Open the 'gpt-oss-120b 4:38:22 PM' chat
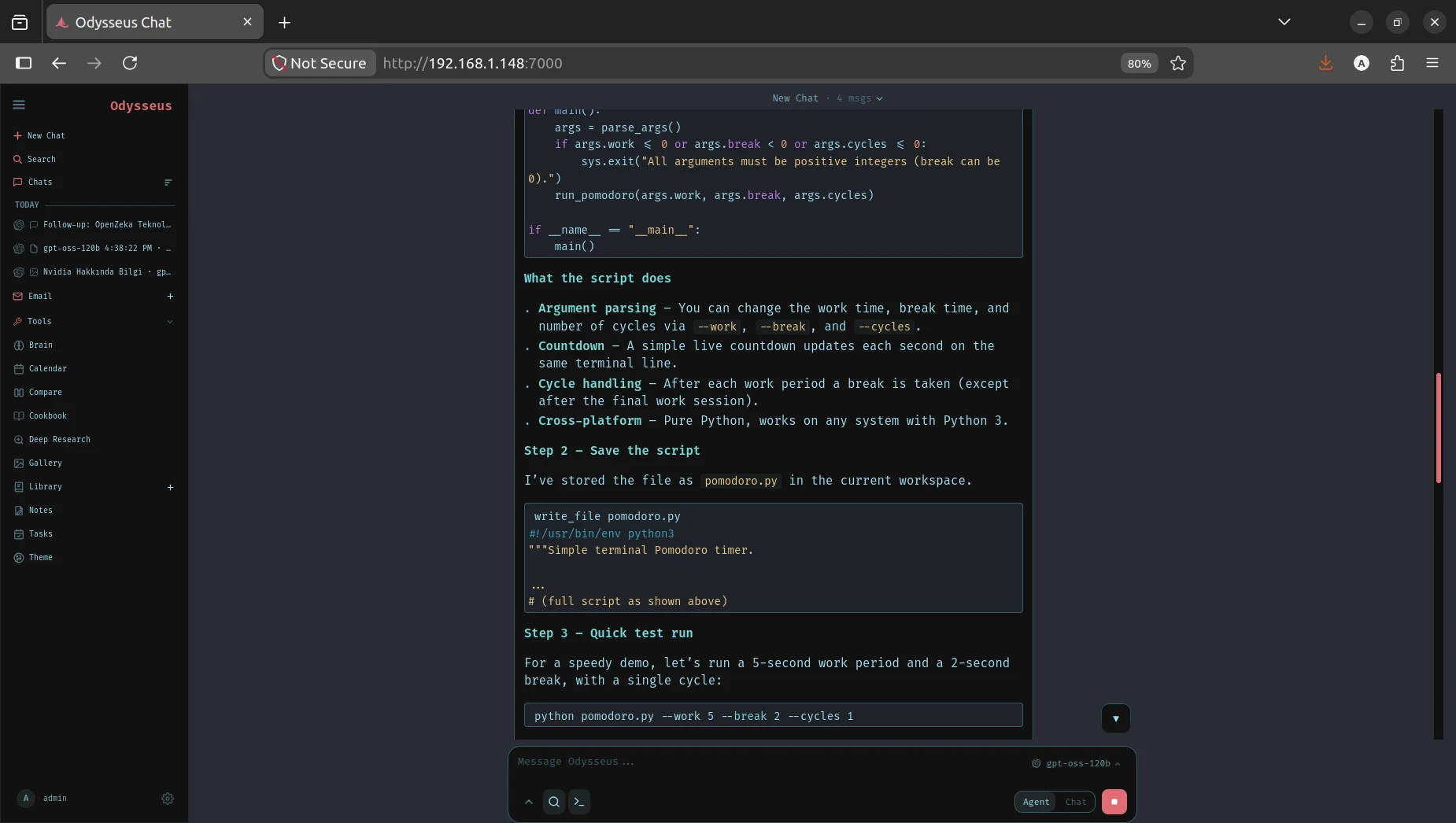 [94, 249]
